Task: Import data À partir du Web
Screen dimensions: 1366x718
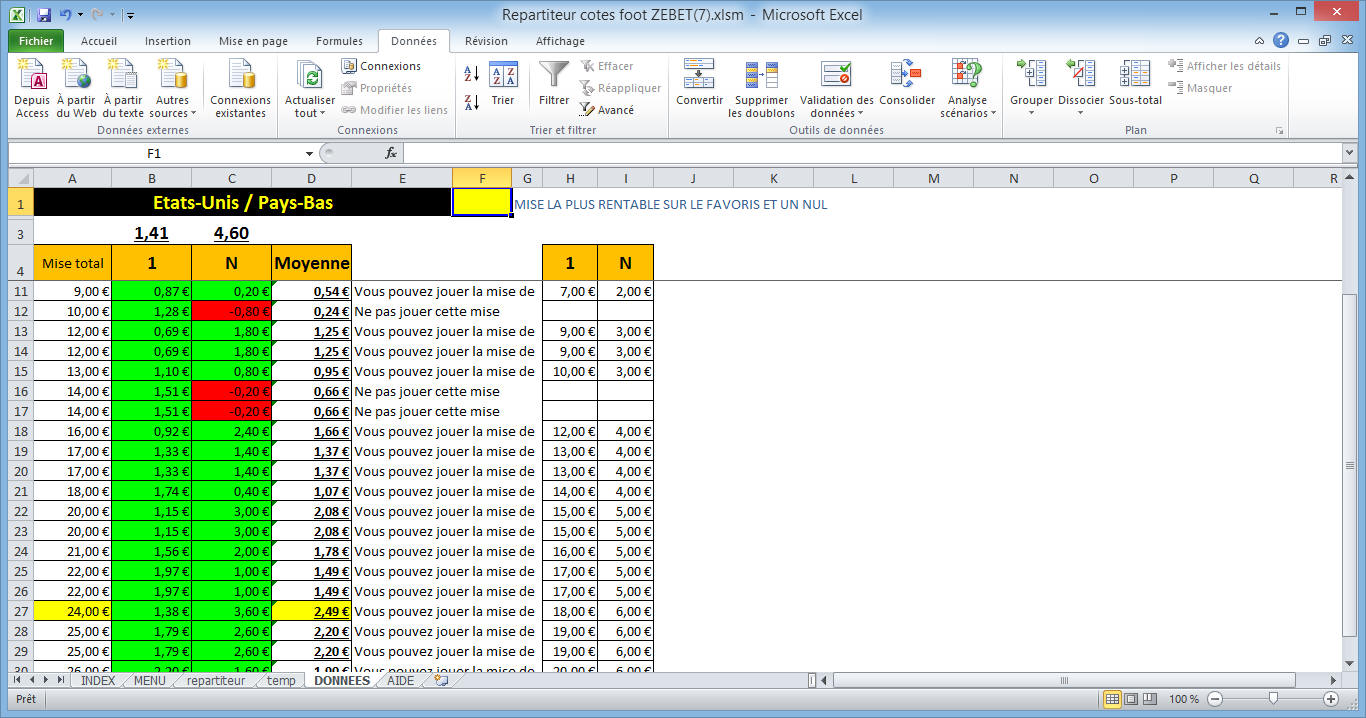Action: click(76, 88)
